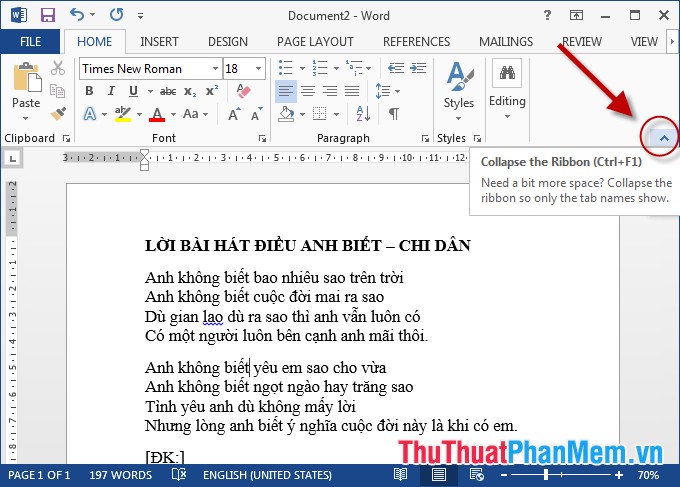This screenshot has height=487, width=680.
Task: Click the Editing binoculars icon
Action: coord(507,73)
